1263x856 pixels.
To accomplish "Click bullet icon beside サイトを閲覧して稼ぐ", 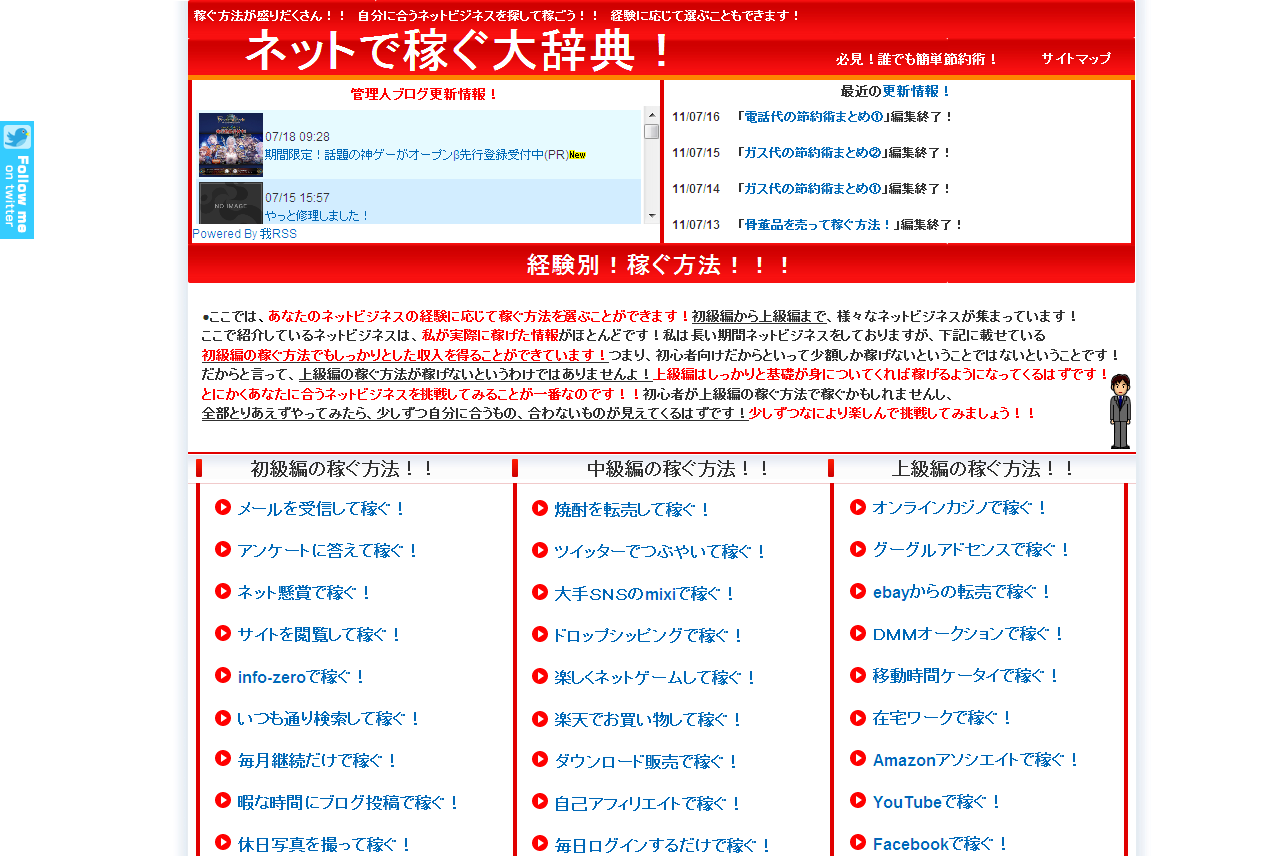I will (223, 633).
